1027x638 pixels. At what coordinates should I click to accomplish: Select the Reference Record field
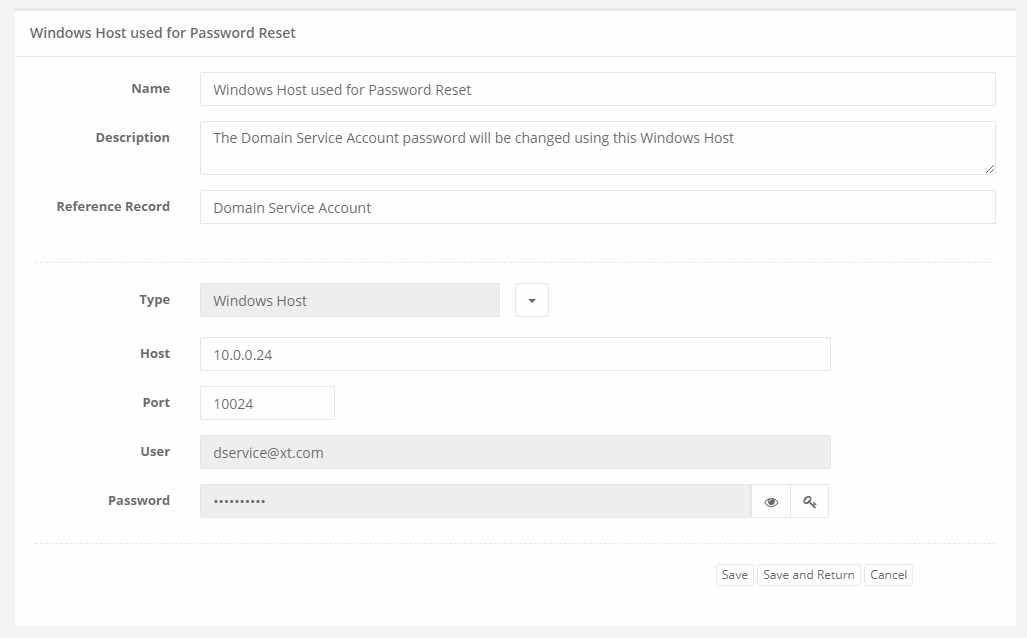pyautogui.click(x=597, y=208)
